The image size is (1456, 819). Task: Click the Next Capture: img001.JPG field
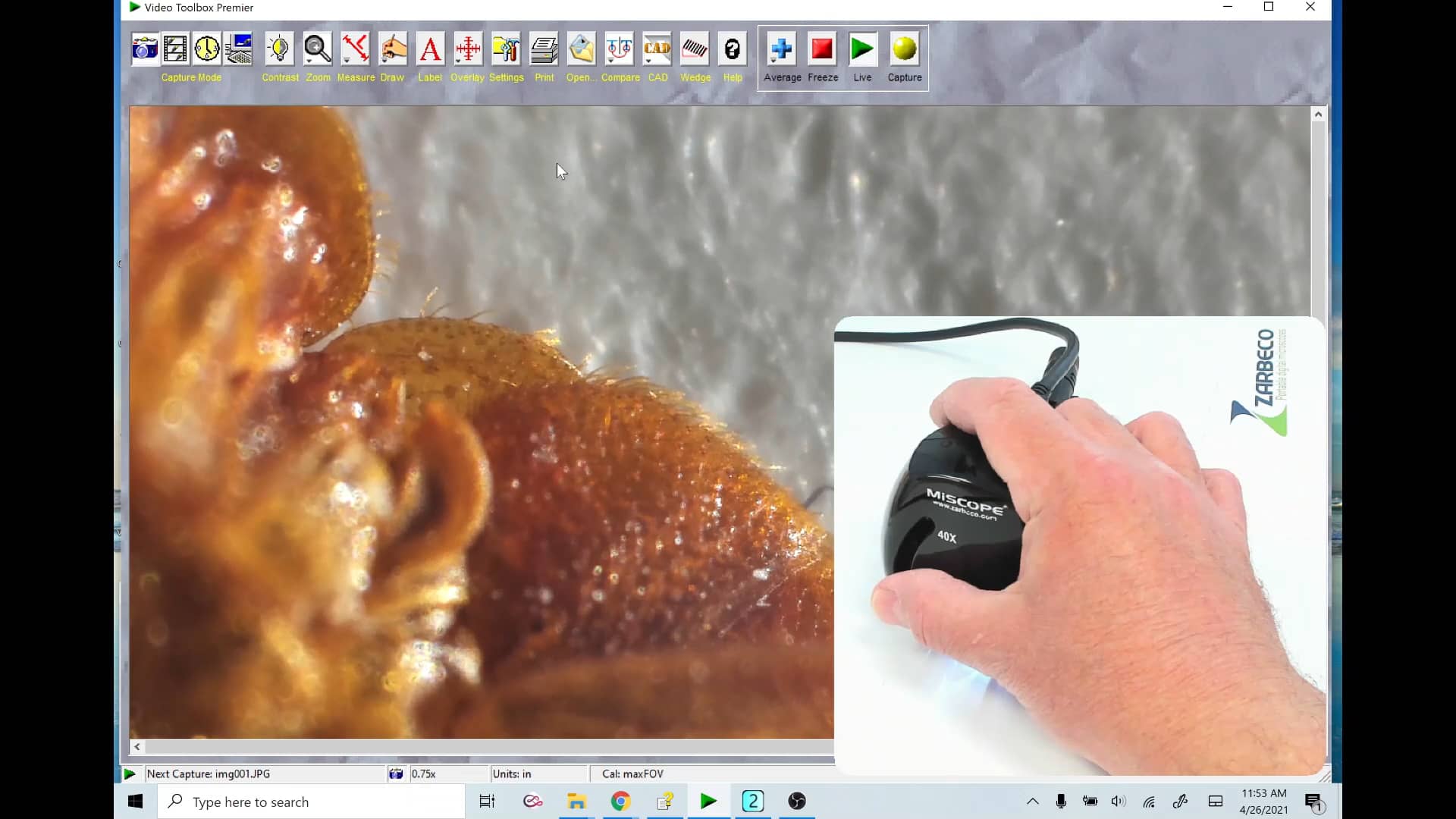pyautogui.click(x=265, y=774)
